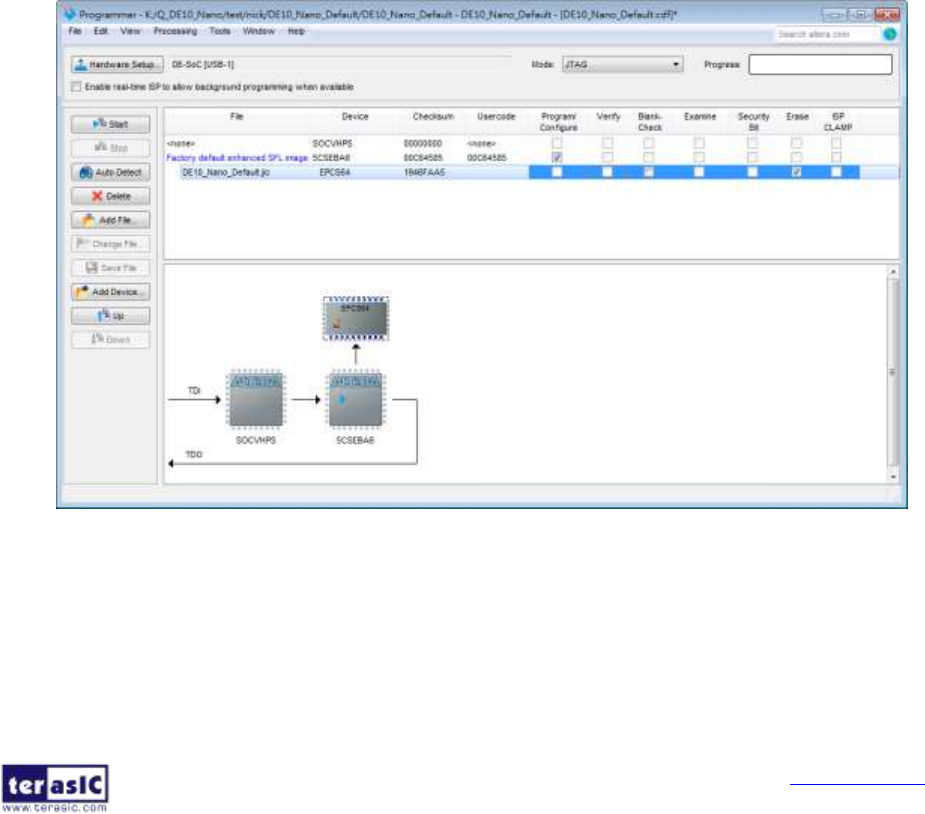Toggle Erase checkbox for EPCS64 row
925x814 pixels.
click(796, 172)
